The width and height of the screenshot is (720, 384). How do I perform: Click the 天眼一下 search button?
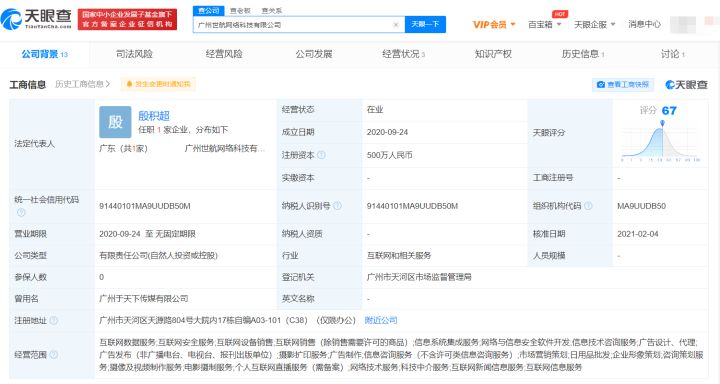coord(425,24)
